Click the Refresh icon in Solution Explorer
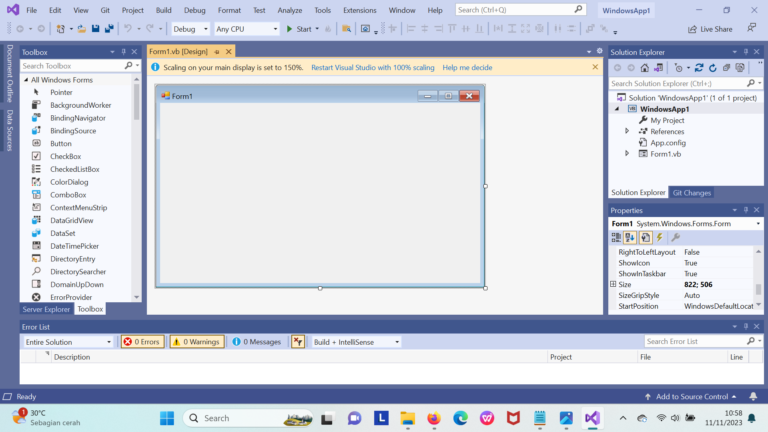The image size is (768, 432). (713, 68)
